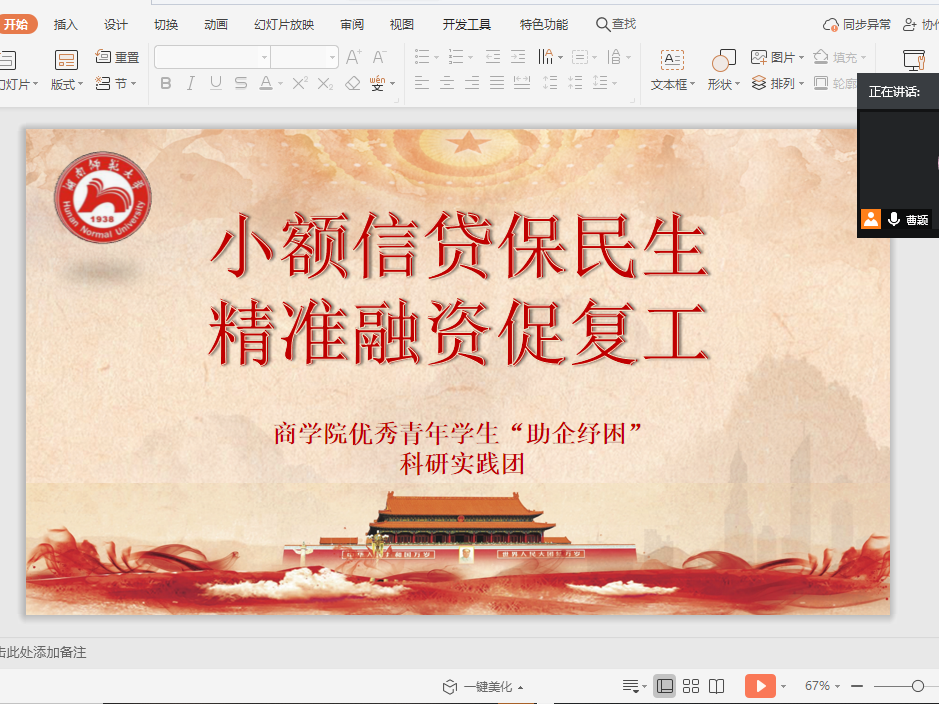Viewport: 939px width, 704px height.
Task: Apply bullet list icon
Action: coord(422,57)
